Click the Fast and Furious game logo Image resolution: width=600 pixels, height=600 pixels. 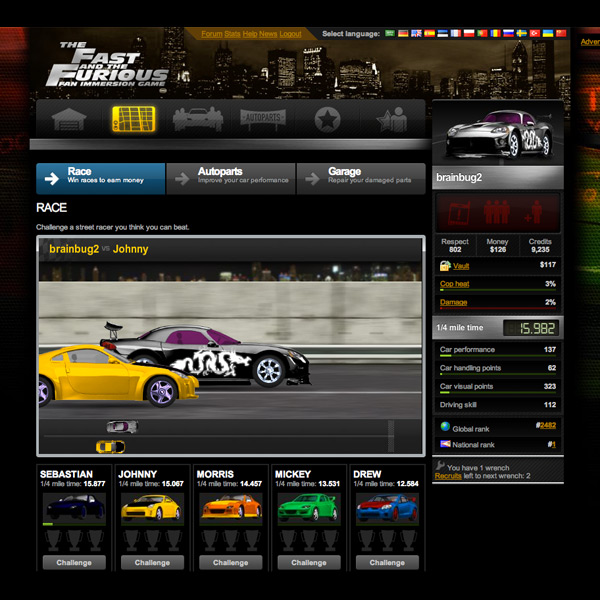coord(107,64)
